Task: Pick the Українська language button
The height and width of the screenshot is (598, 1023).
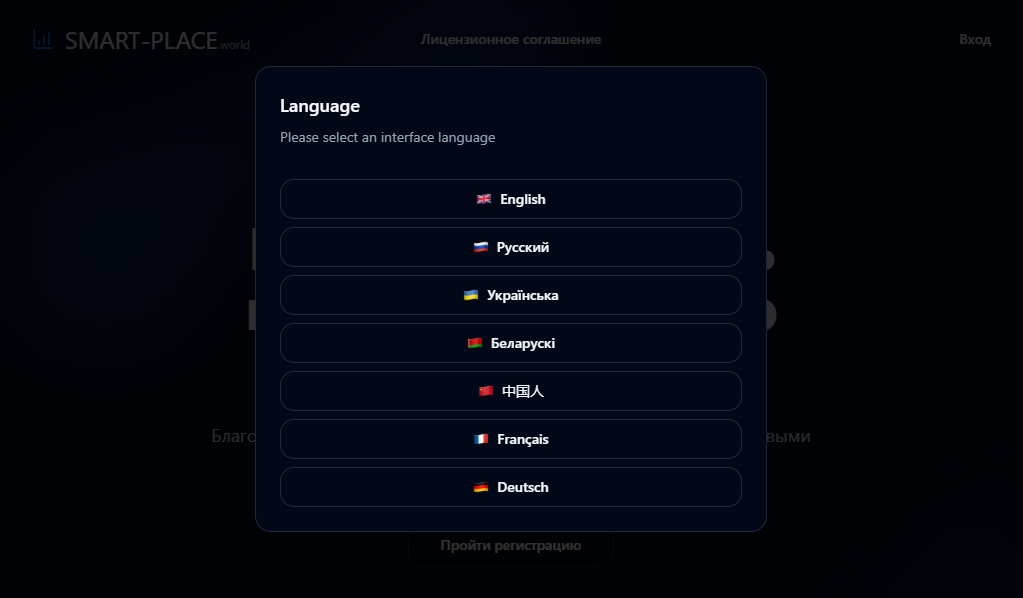Action: (511, 295)
